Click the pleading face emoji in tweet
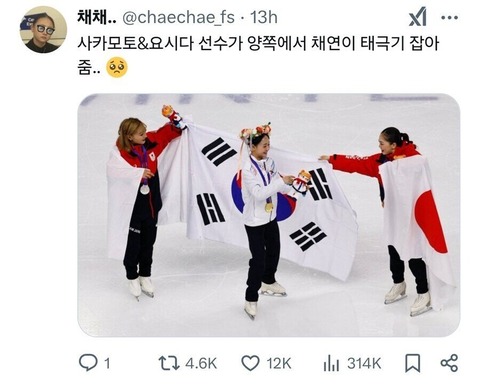The height and width of the screenshot is (388, 480). (x=117, y=67)
